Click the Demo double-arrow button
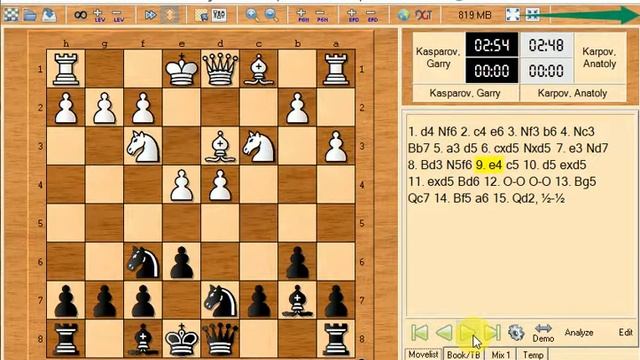 [x=543, y=333]
